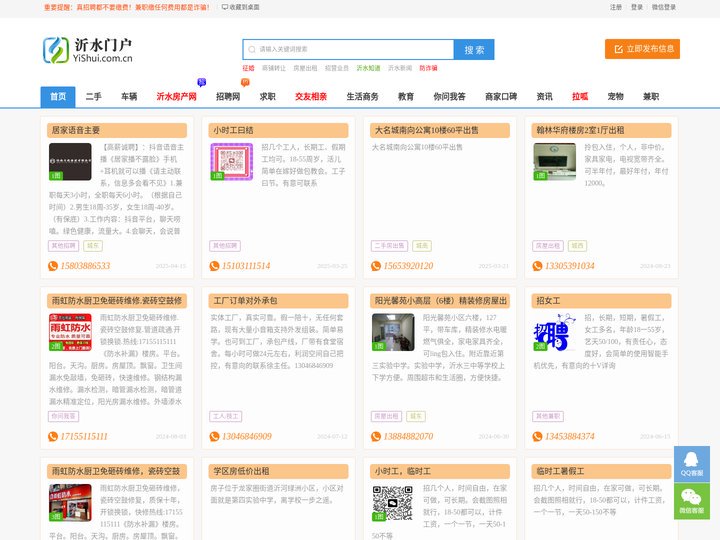Click the 收藏到桌面 monitor icon
720x540 pixels.
coord(225,7)
